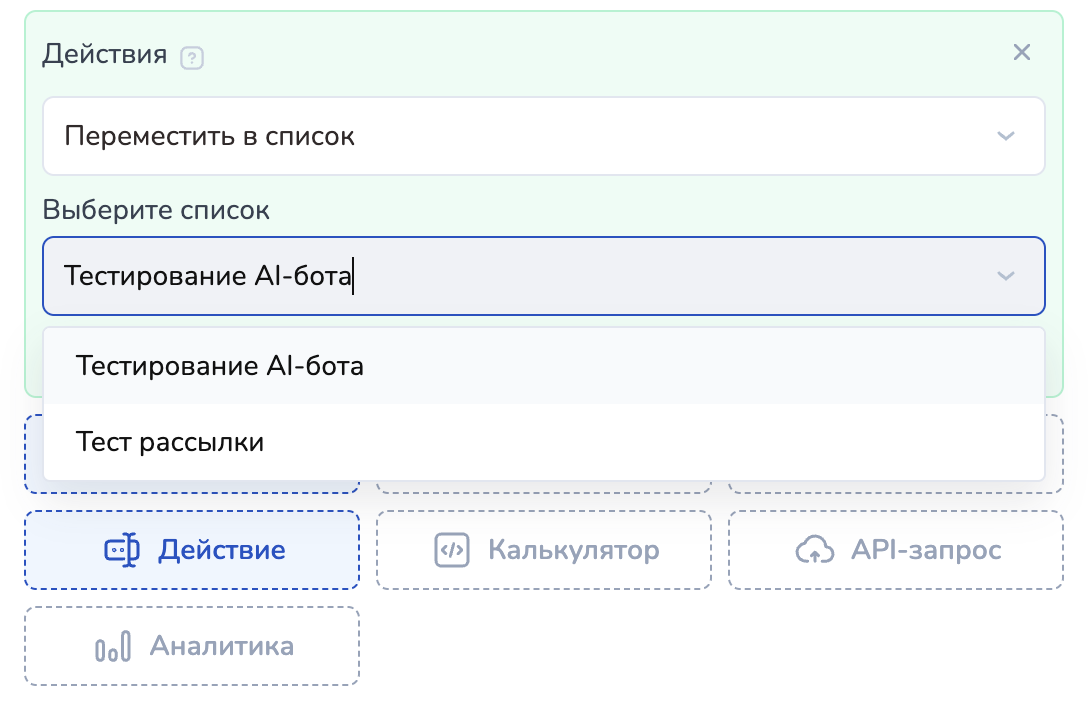The width and height of the screenshot is (1088, 706).
Task: Add an API-запрос block
Action: [x=896, y=550]
